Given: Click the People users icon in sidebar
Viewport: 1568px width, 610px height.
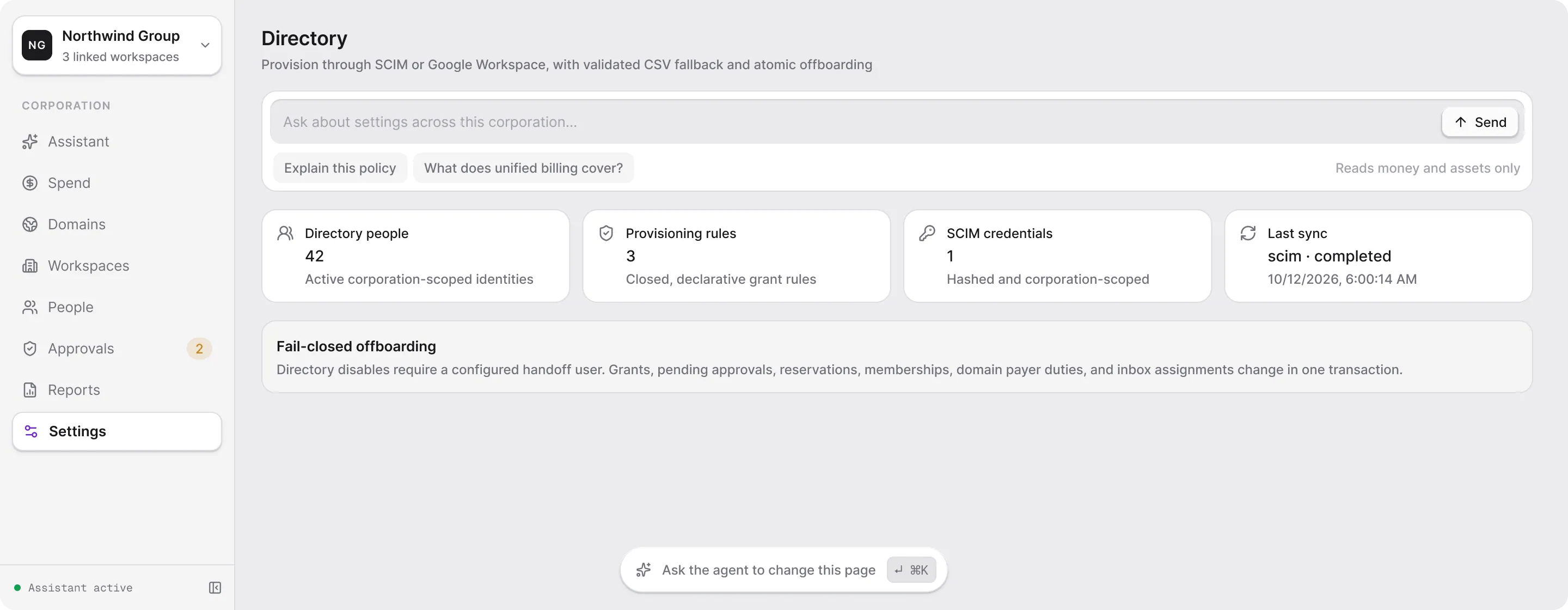Looking at the screenshot, I should pyautogui.click(x=30, y=307).
